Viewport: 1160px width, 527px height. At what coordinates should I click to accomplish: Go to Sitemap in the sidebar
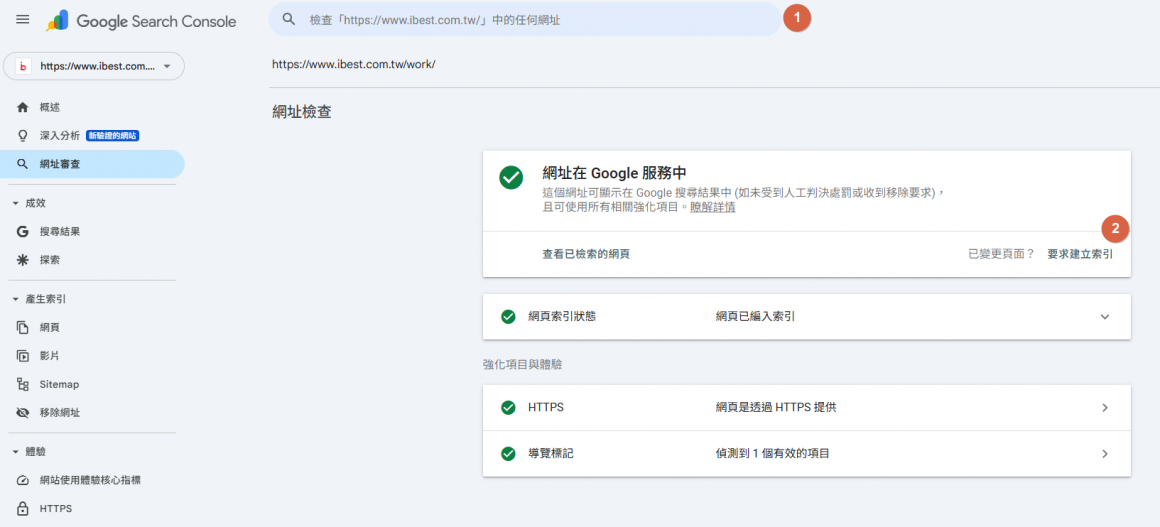coord(59,384)
